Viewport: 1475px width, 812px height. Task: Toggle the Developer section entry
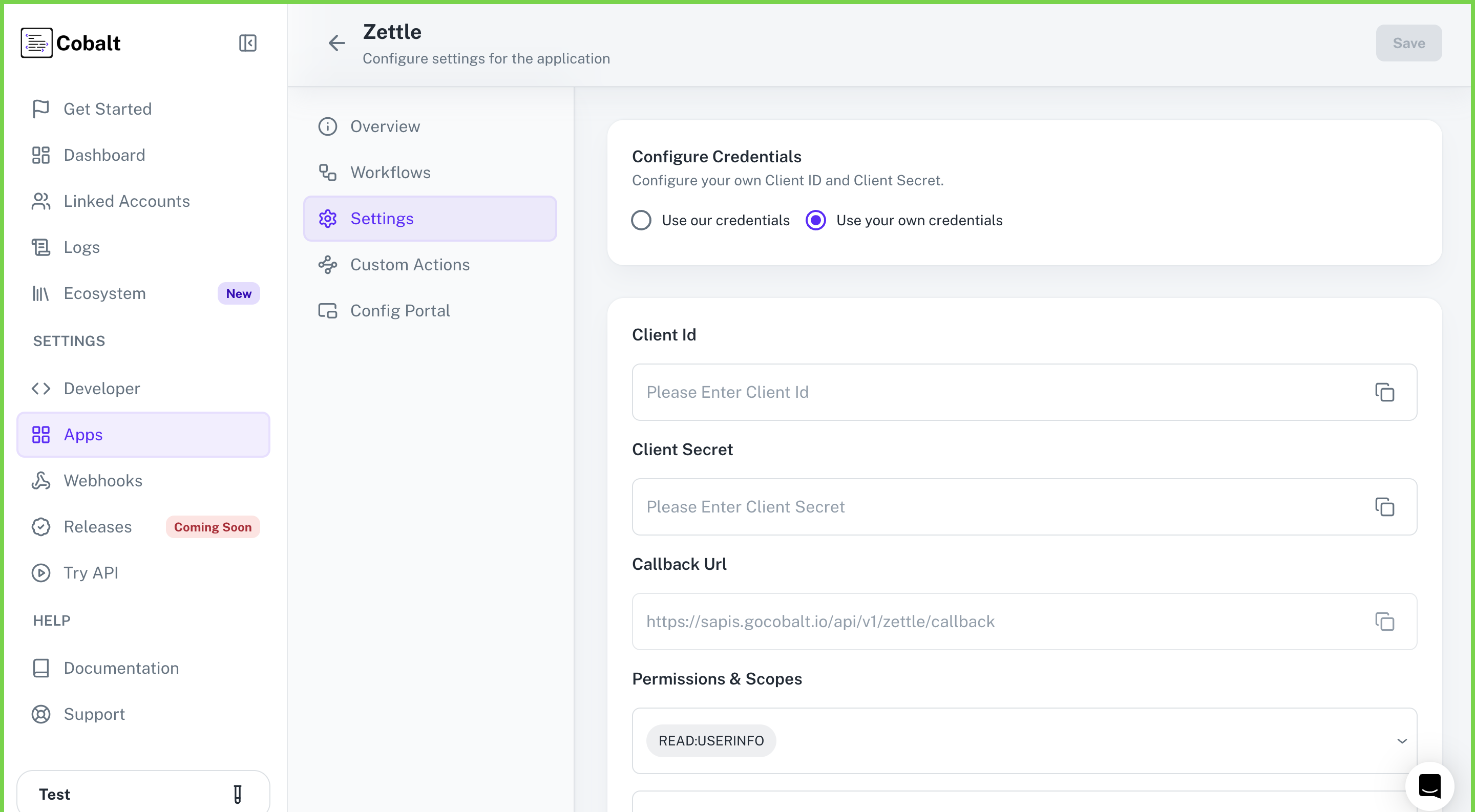pyautogui.click(x=101, y=388)
